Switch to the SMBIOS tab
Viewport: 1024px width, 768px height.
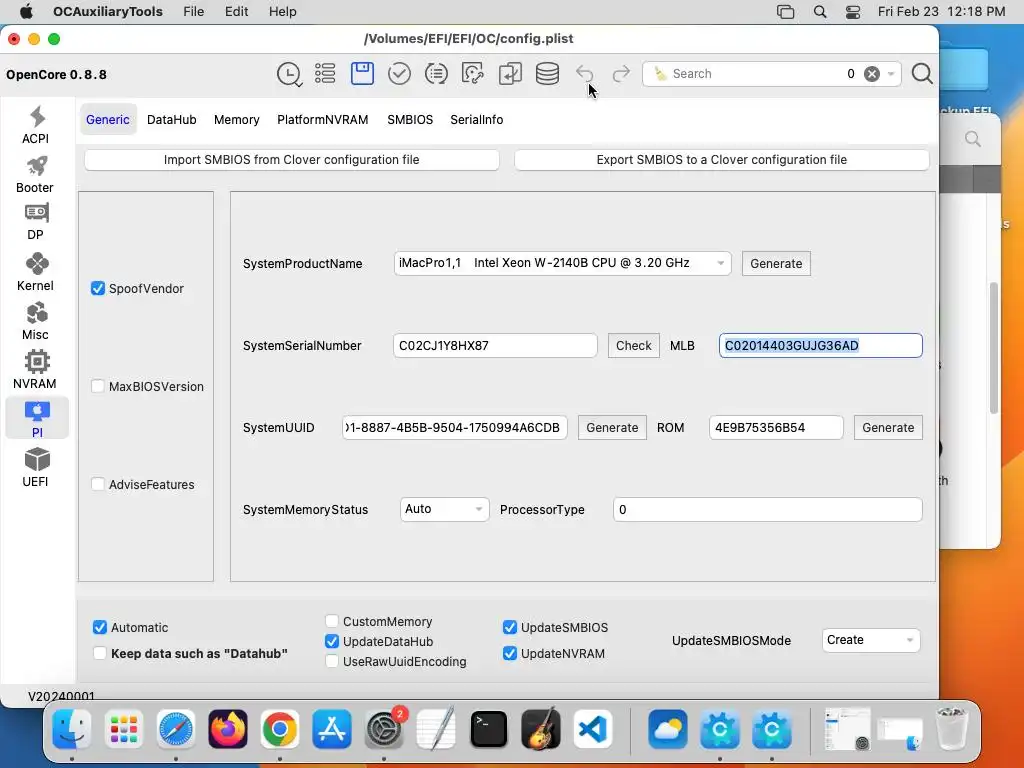click(410, 120)
